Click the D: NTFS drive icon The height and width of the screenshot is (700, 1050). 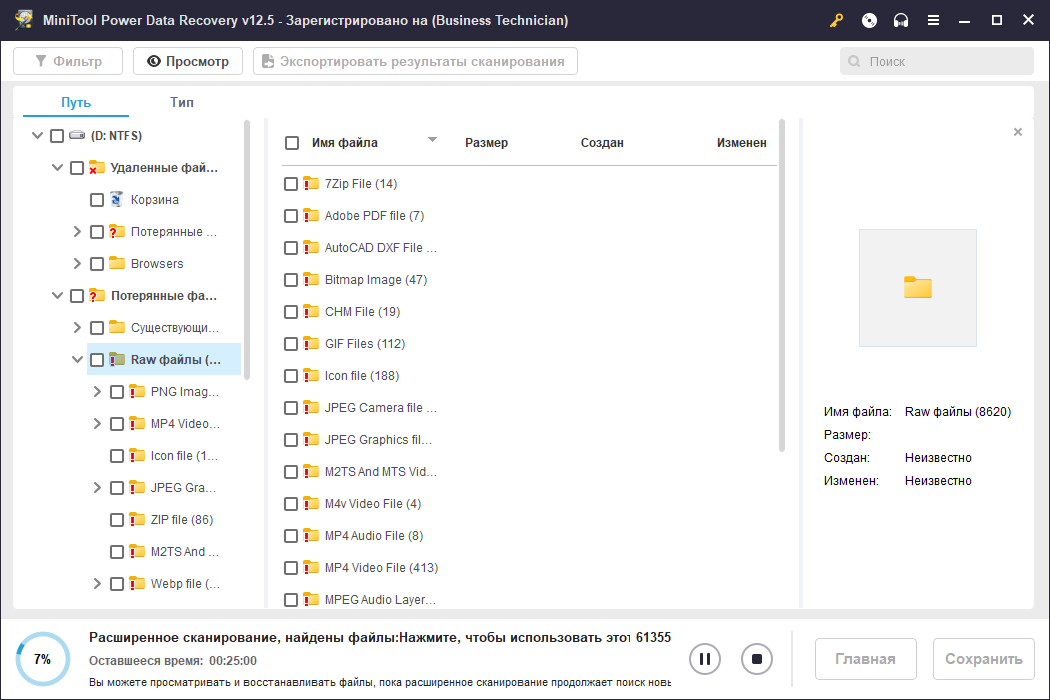pos(77,135)
